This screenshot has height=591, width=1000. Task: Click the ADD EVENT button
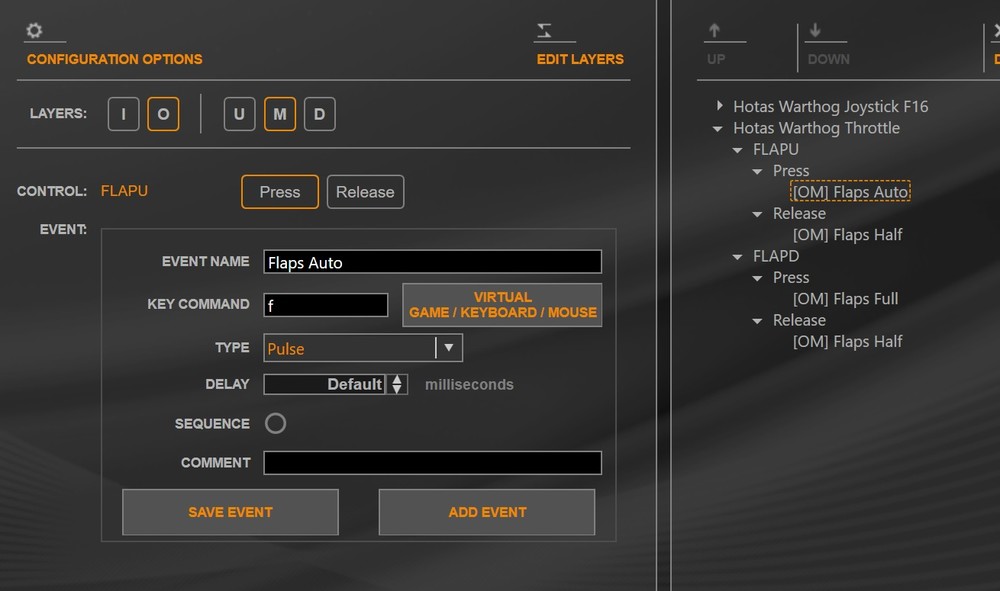(487, 512)
